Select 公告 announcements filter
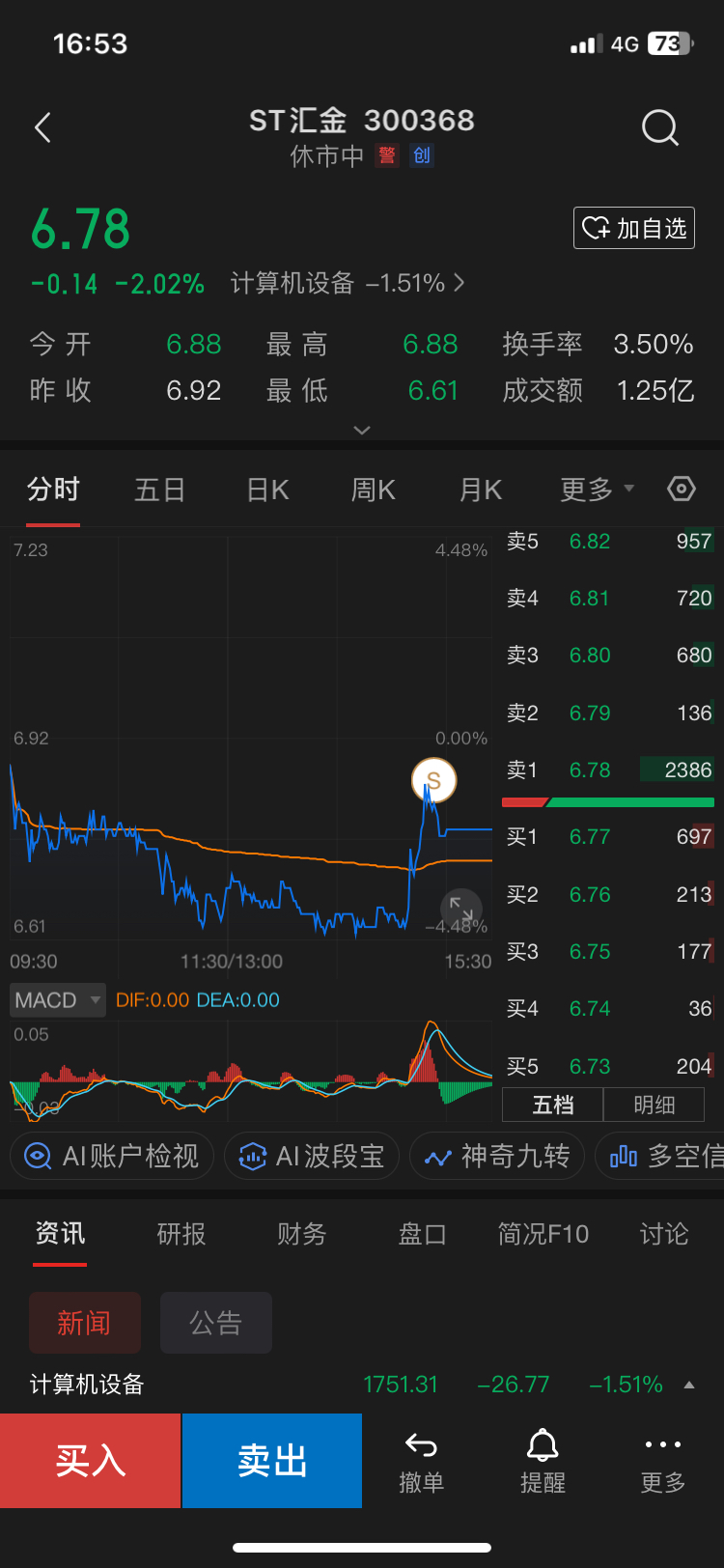Screen dimensions: 724x1568 216,1323
